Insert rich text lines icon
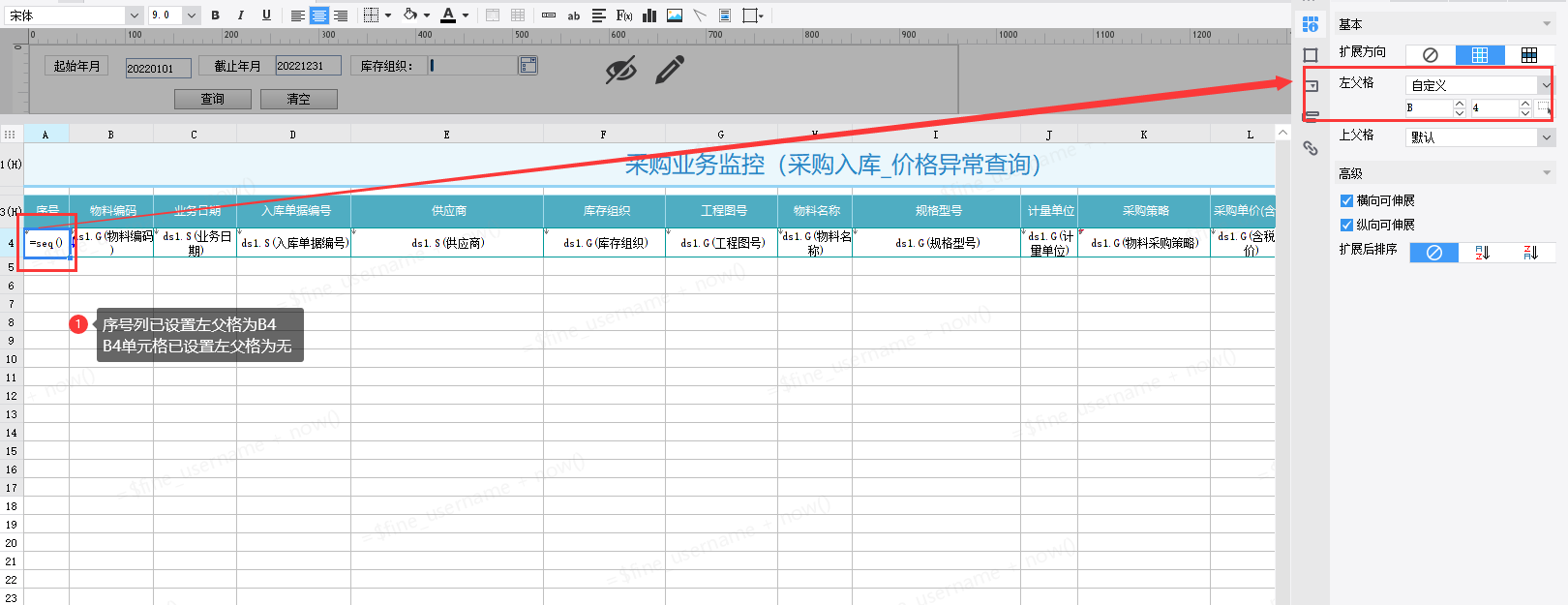 tap(599, 15)
